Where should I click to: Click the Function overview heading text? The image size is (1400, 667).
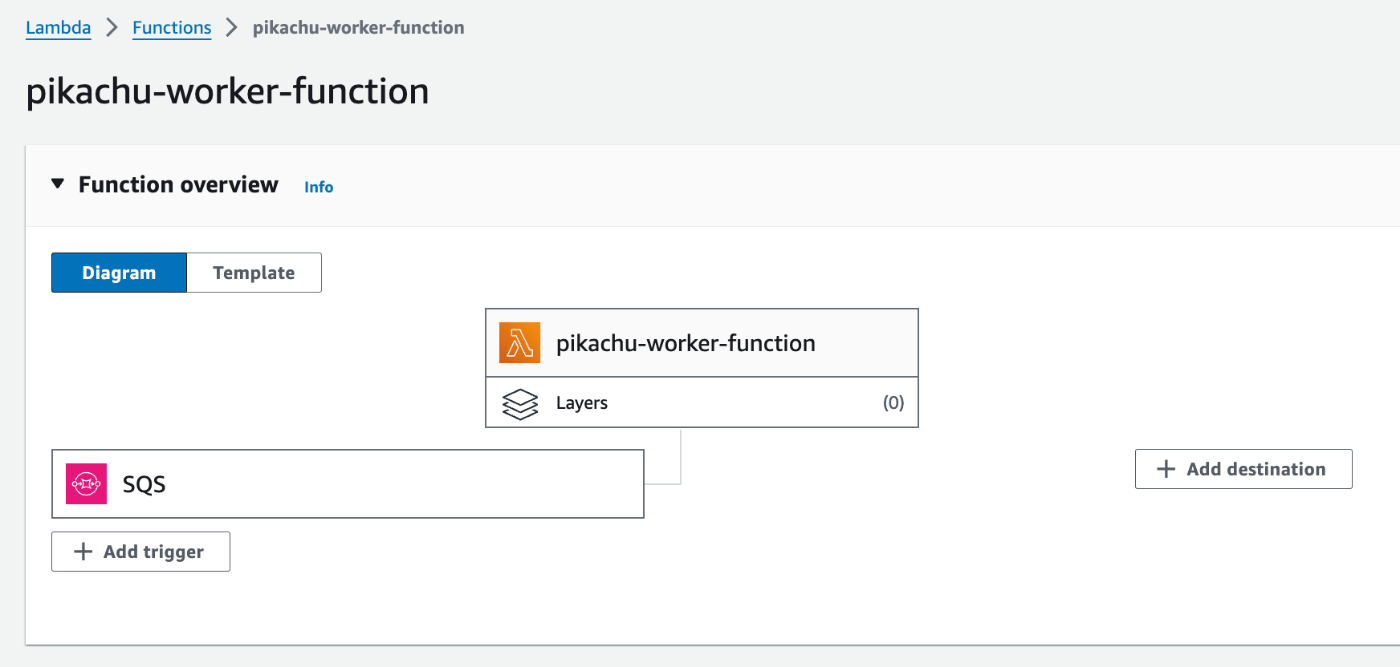pos(178,184)
